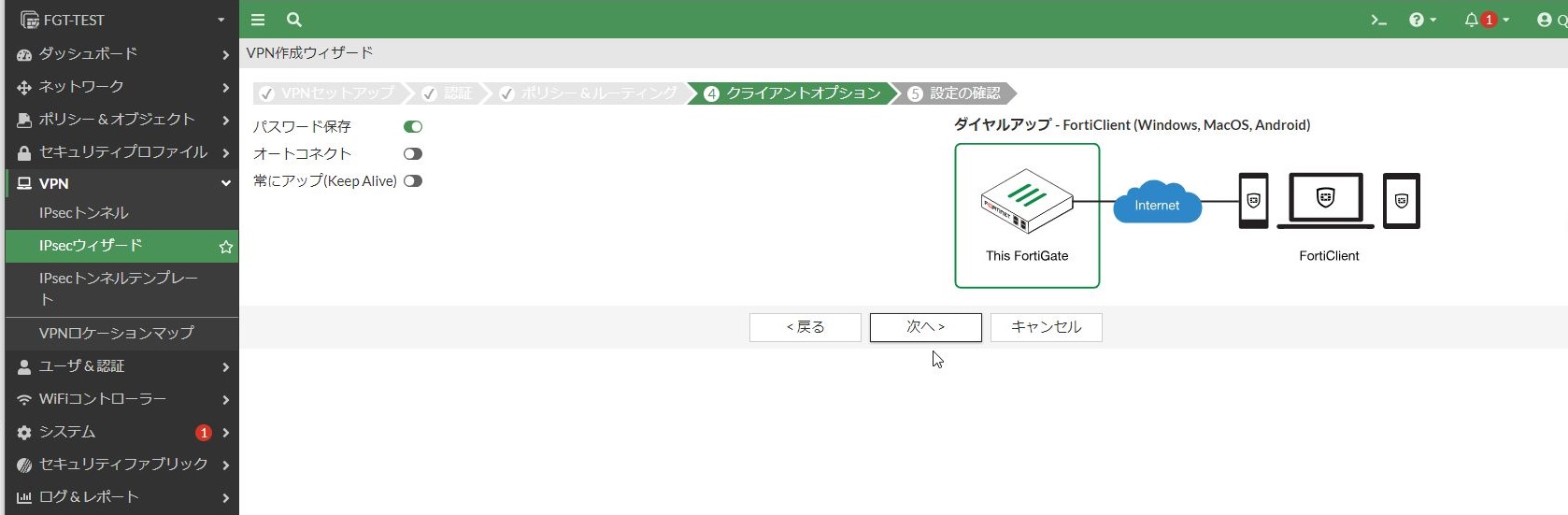
Task: Click the Security Profile lock icon
Action: [24, 153]
